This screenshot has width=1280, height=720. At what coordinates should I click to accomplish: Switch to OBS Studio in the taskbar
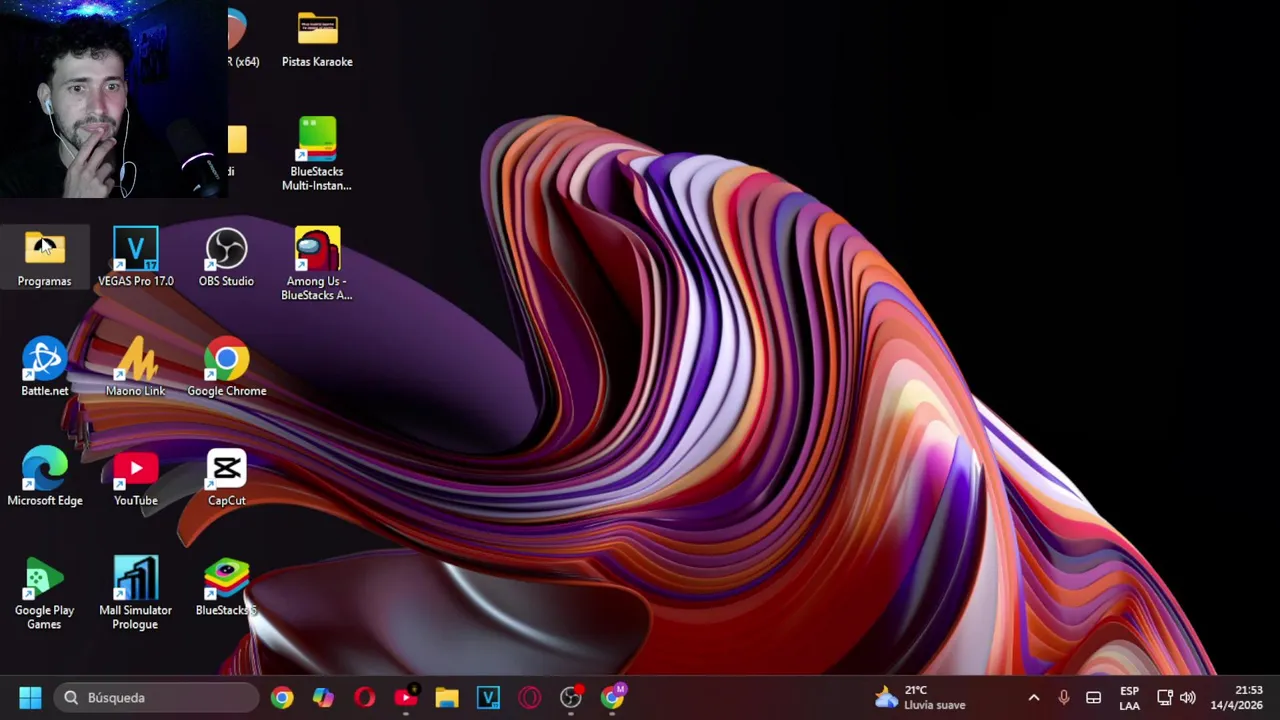pos(571,697)
